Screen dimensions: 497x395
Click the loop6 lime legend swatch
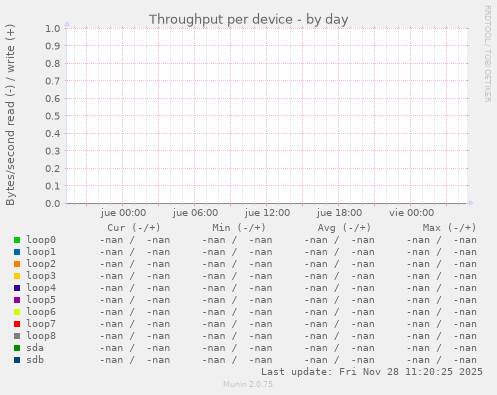click(17, 312)
